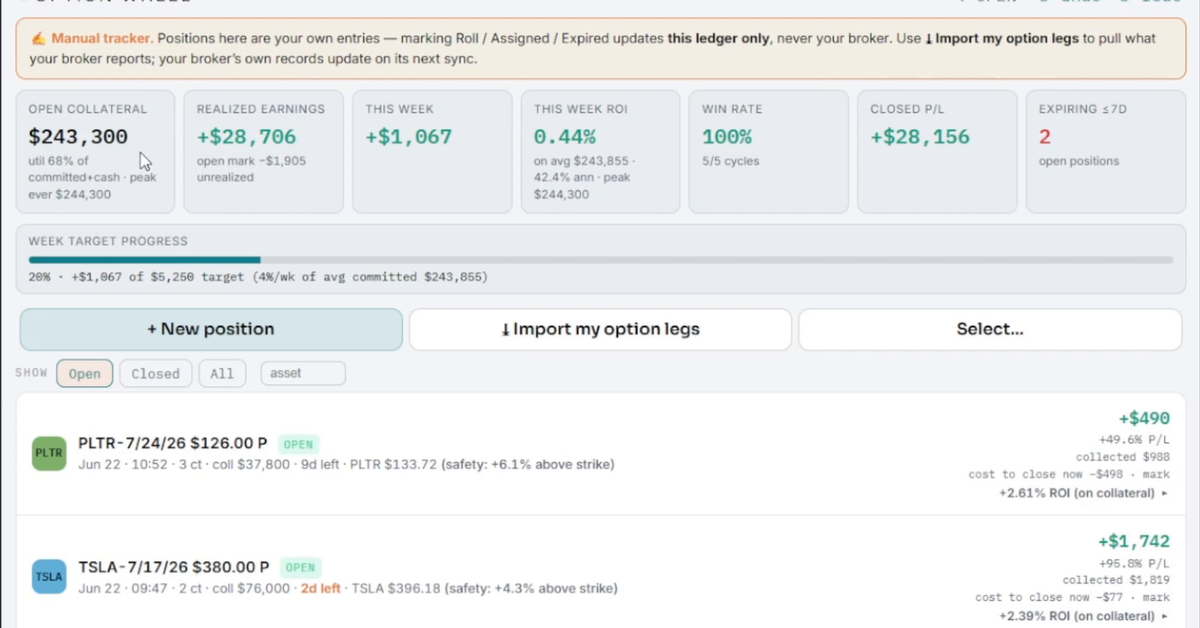Screen dimensions: 1200x628
Task: Click the OPEN badge on TSLA row
Action: tap(300, 568)
